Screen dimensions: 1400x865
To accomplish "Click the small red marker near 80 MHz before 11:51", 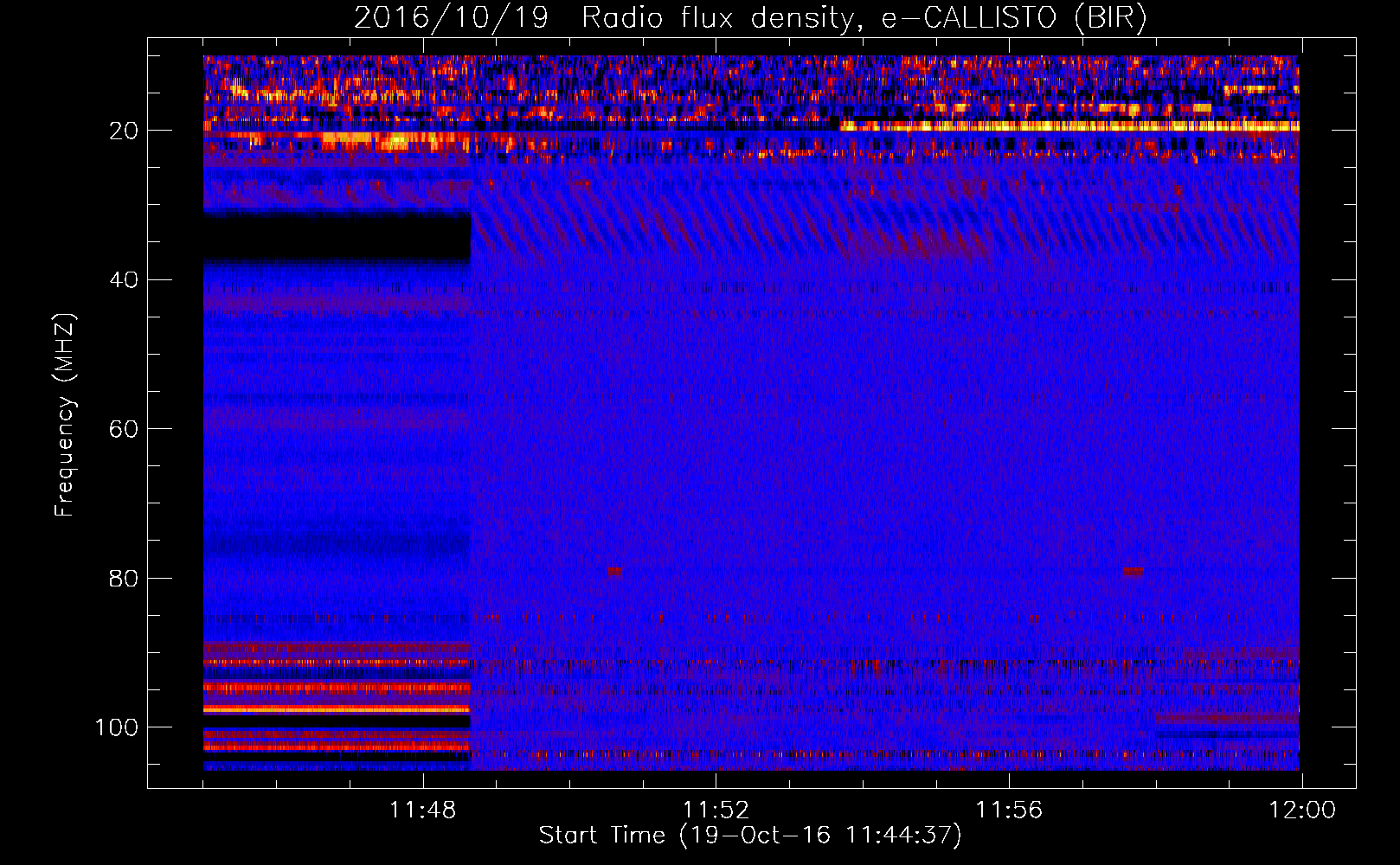I will coord(615,571).
